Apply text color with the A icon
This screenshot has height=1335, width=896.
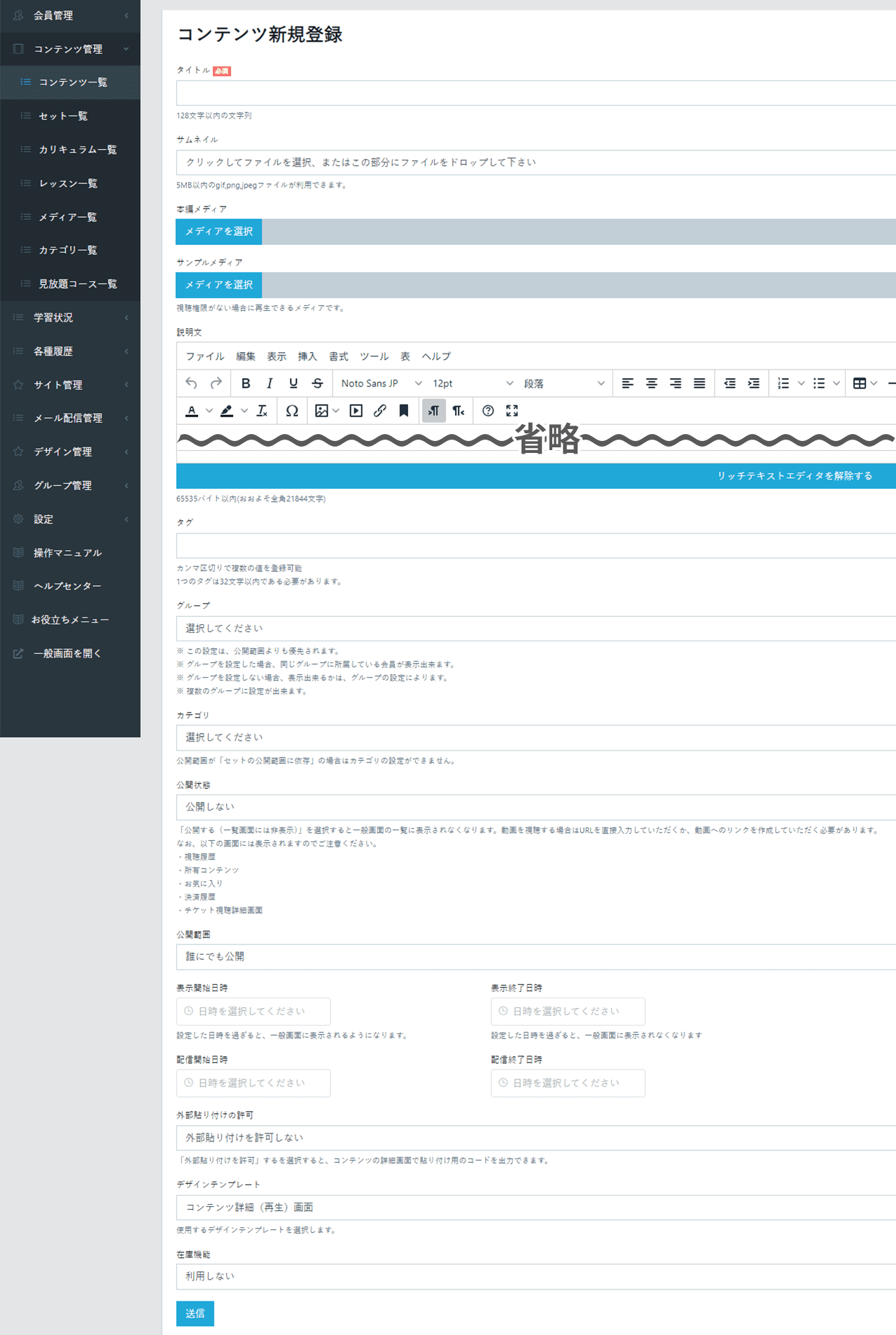(192, 411)
